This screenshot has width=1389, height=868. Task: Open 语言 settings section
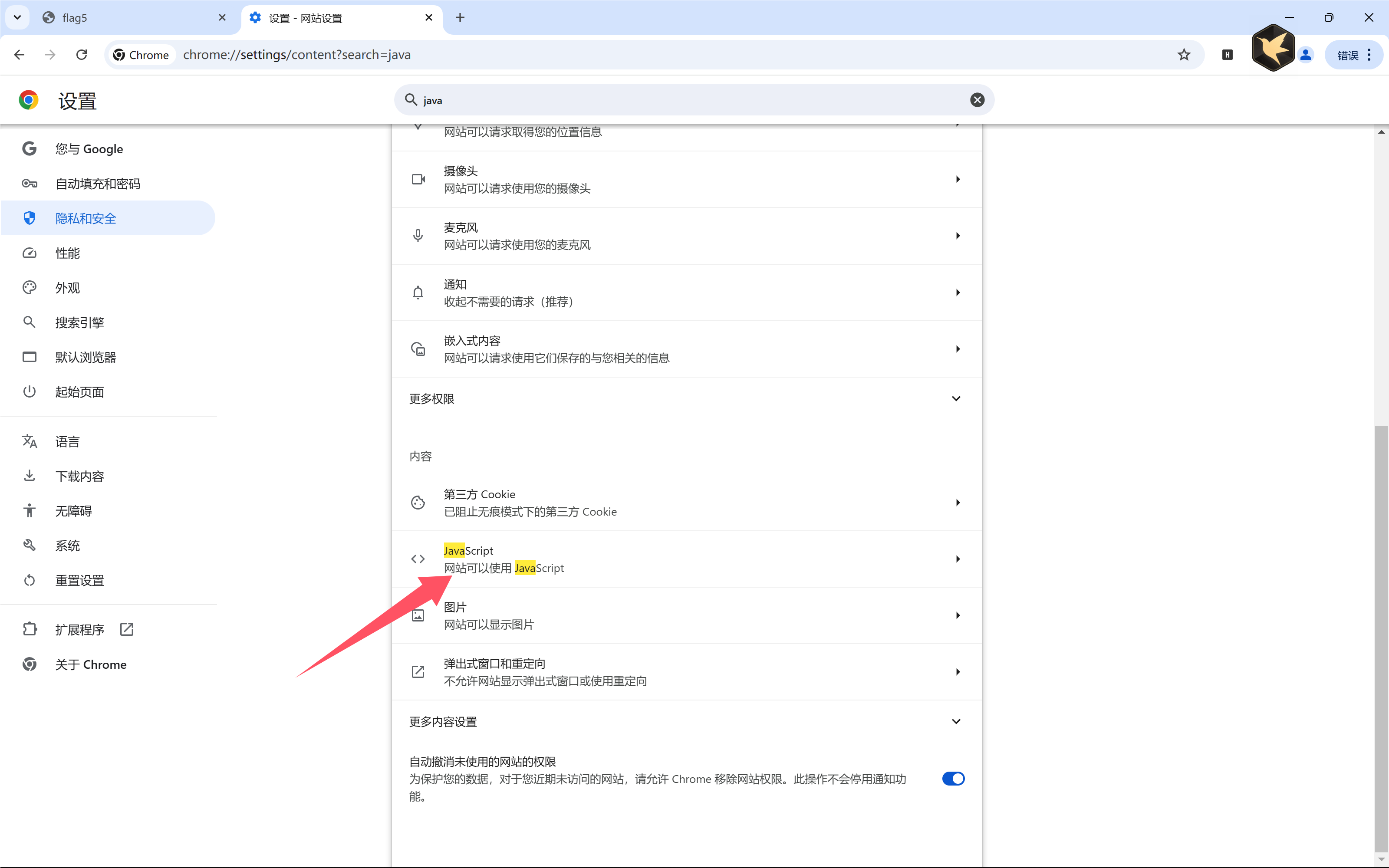click(108, 441)
